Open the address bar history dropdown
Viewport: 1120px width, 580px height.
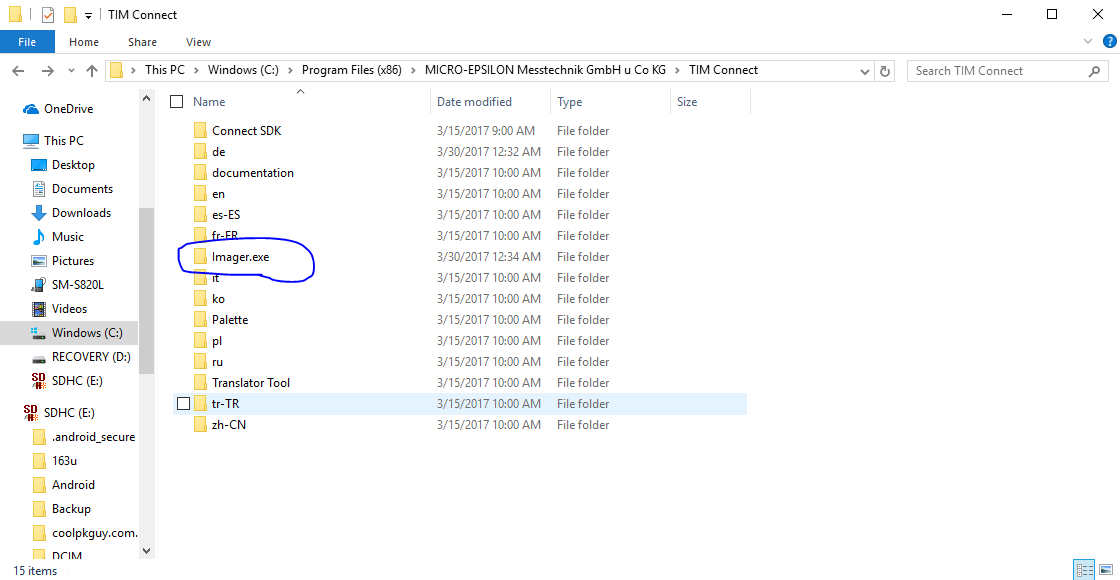tap(865, 71)
